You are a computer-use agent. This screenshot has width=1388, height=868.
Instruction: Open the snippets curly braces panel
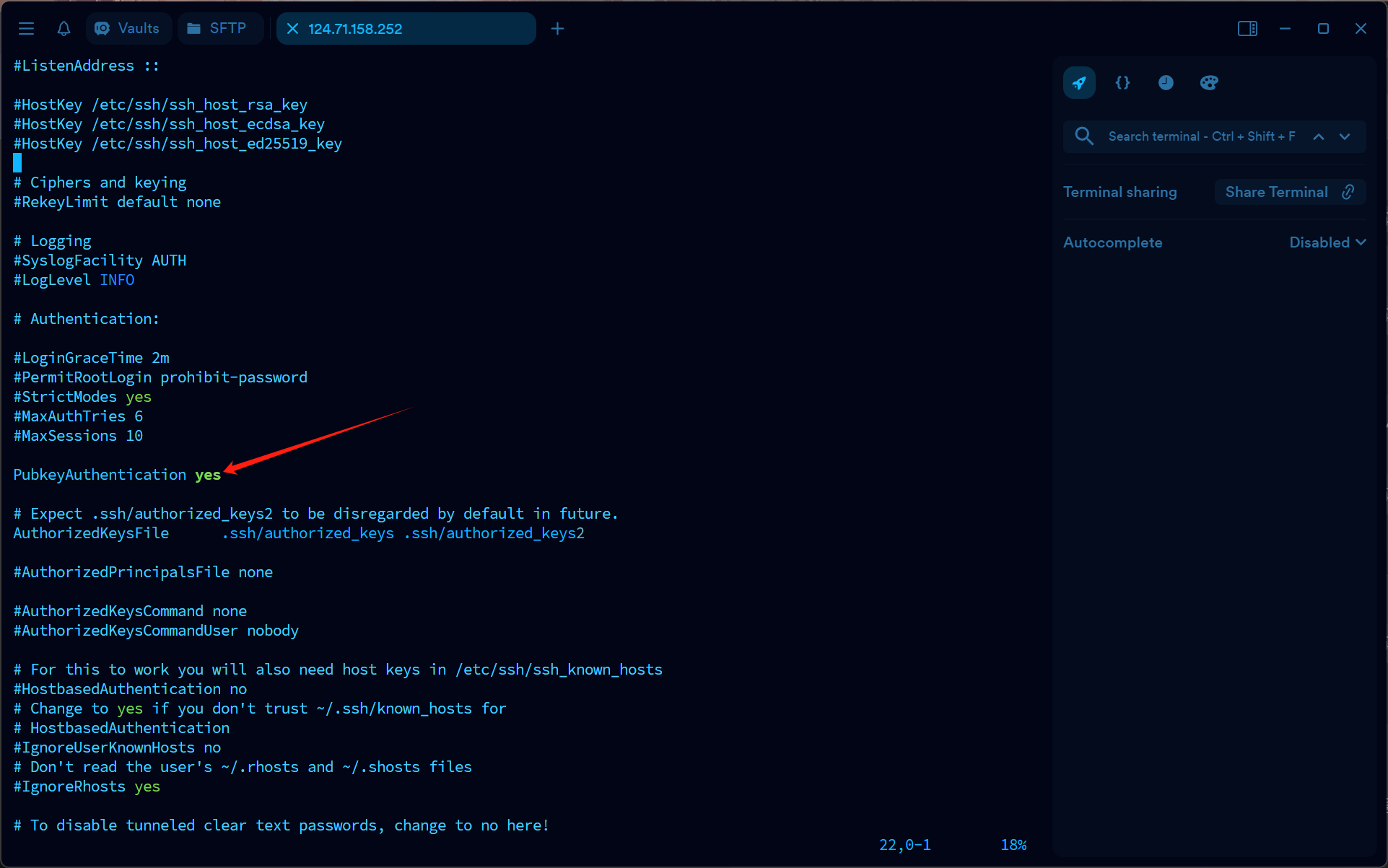[1122, 83]
